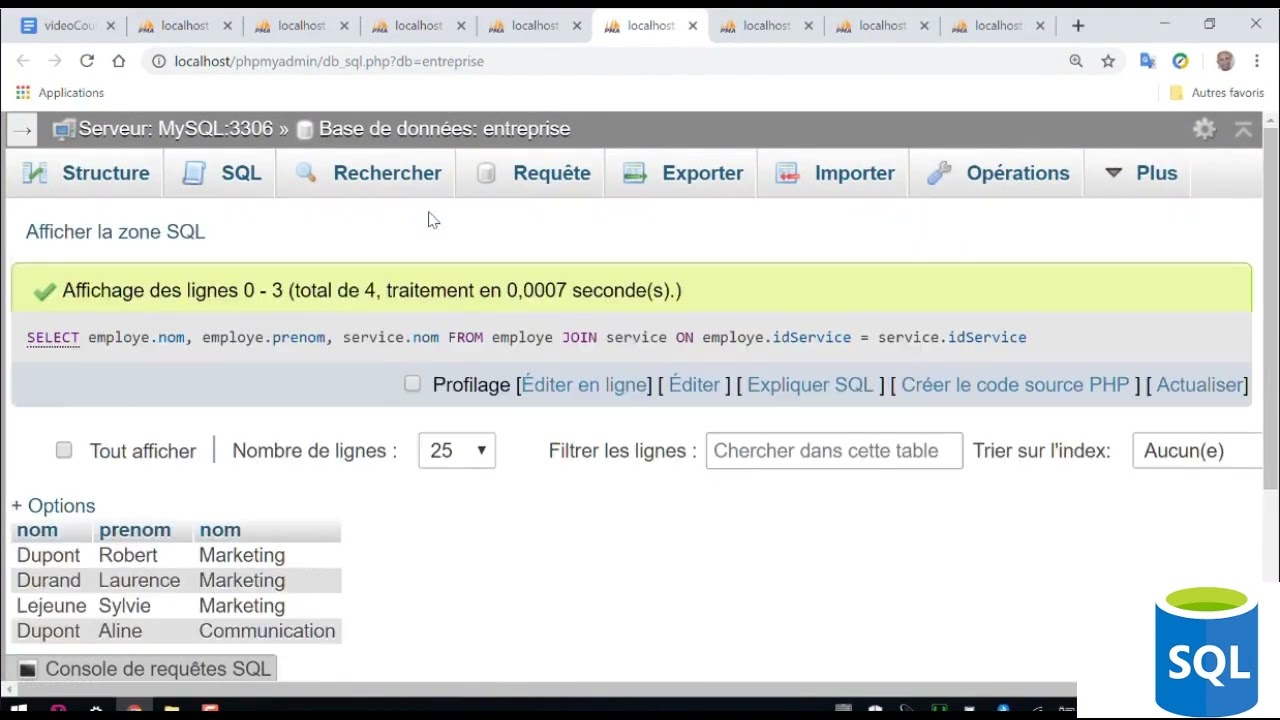
Task: Click the Actualiser link
Action: (1199, 385)
